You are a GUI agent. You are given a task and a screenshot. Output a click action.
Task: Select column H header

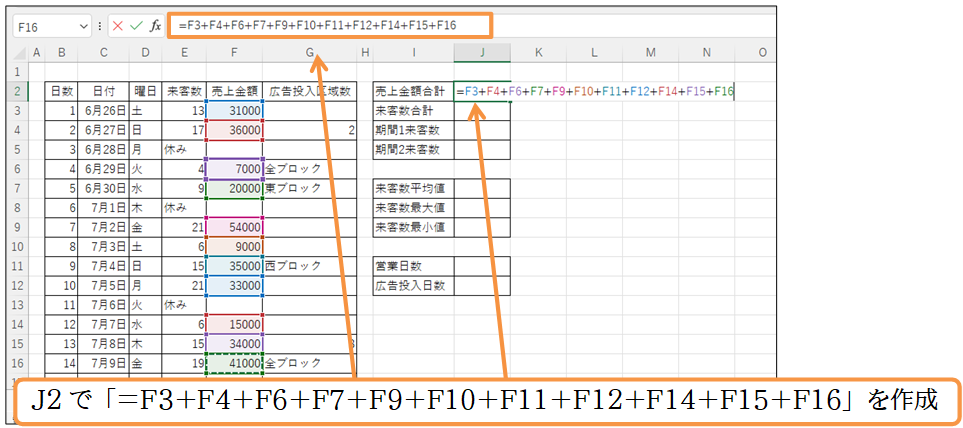[x=365, y=53]
